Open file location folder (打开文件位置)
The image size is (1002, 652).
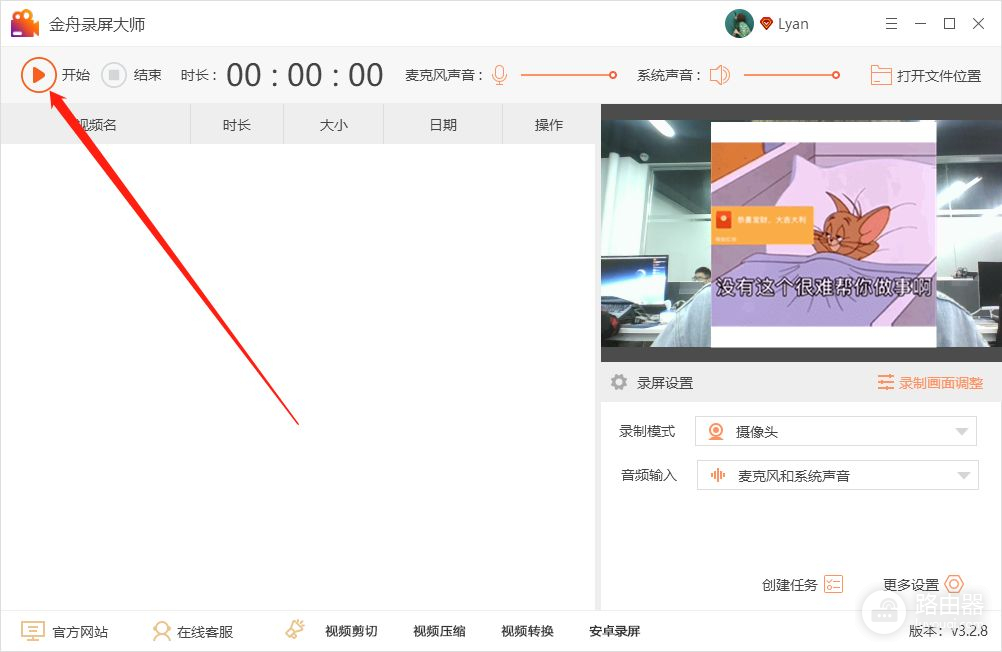pos(925,75)
